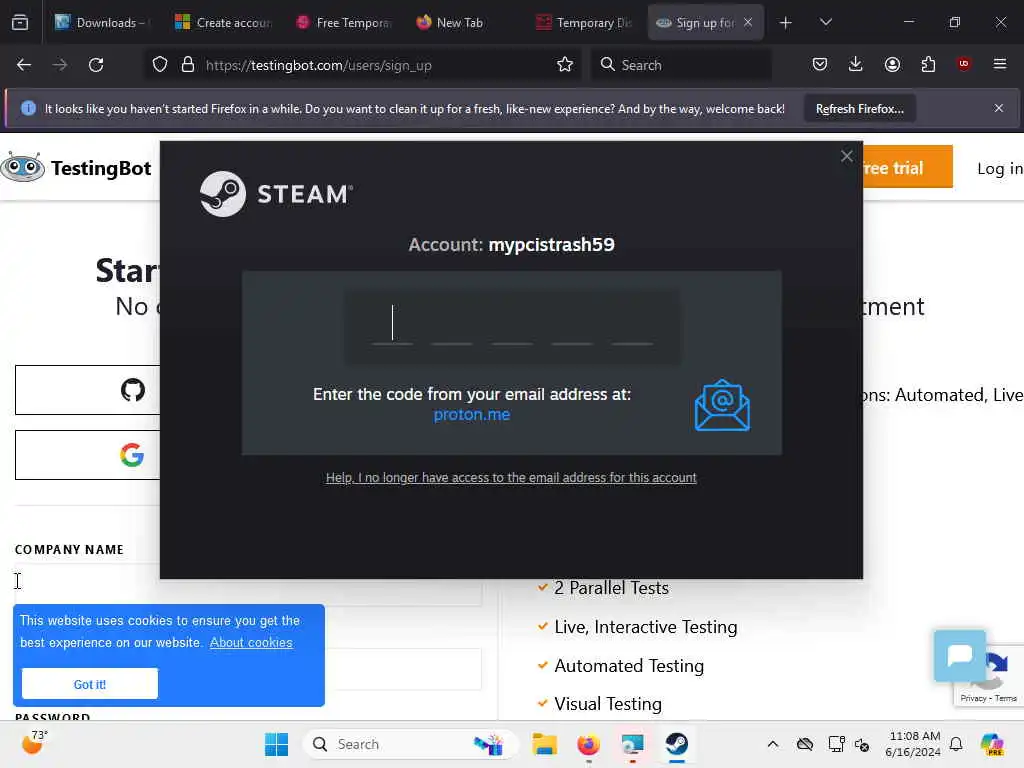Viewport: 1024px width, 768px height.
Task: Click the Refresh Firefox button
Action: (x=859, y=109)
